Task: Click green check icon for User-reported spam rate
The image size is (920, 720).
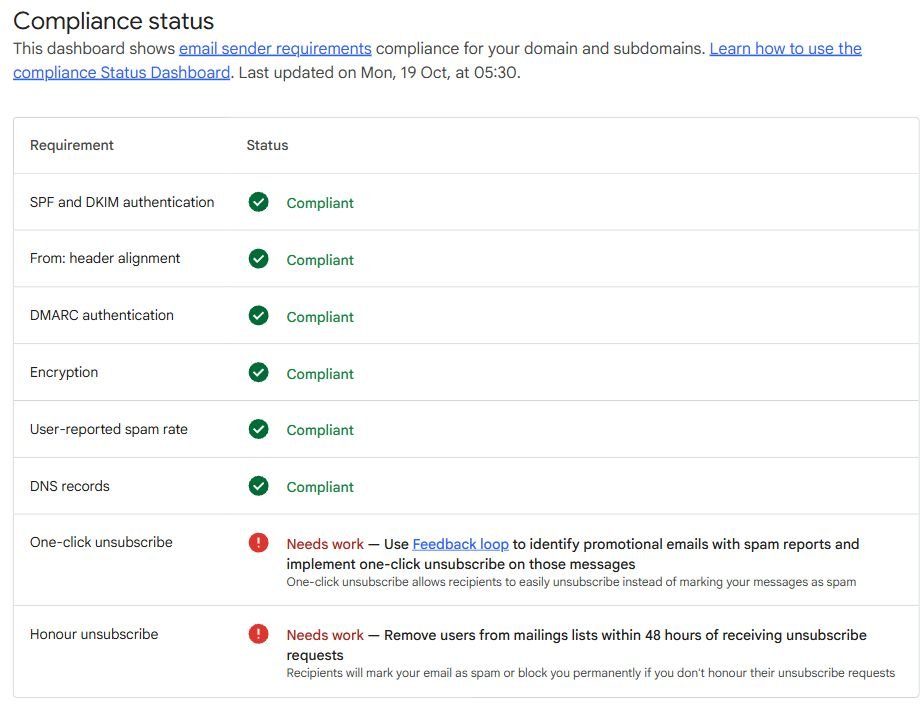Action: point(258,430)
